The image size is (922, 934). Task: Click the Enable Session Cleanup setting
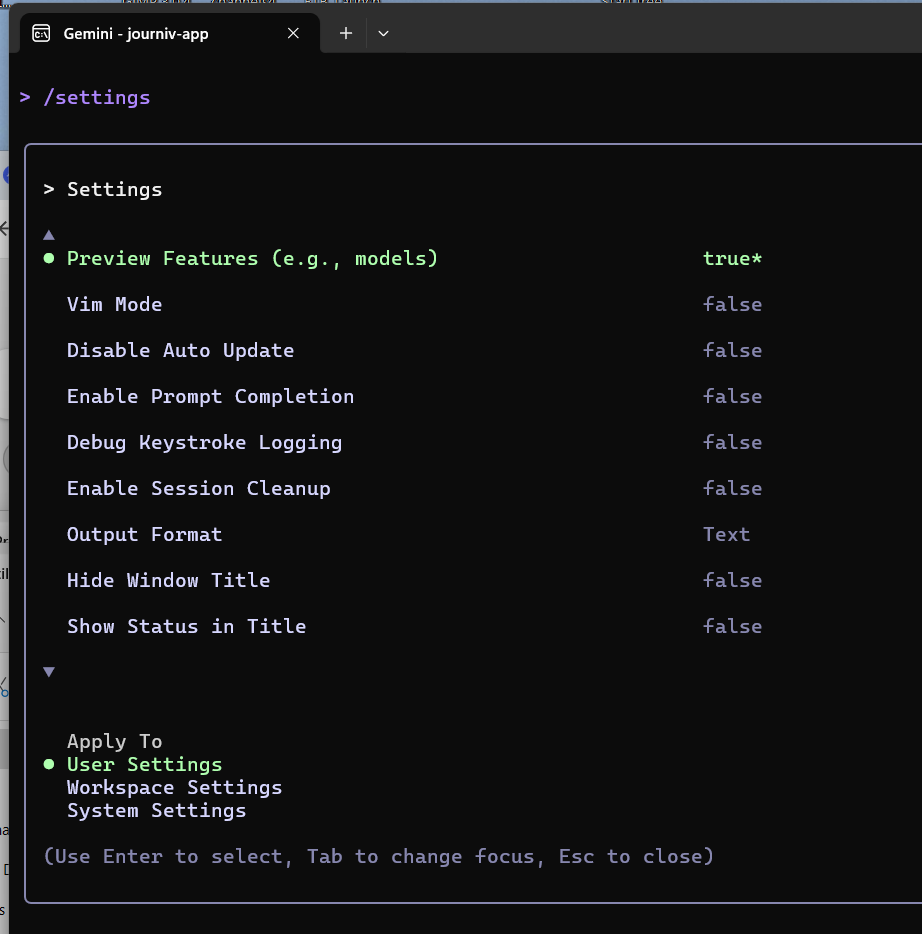click(198, 489)
